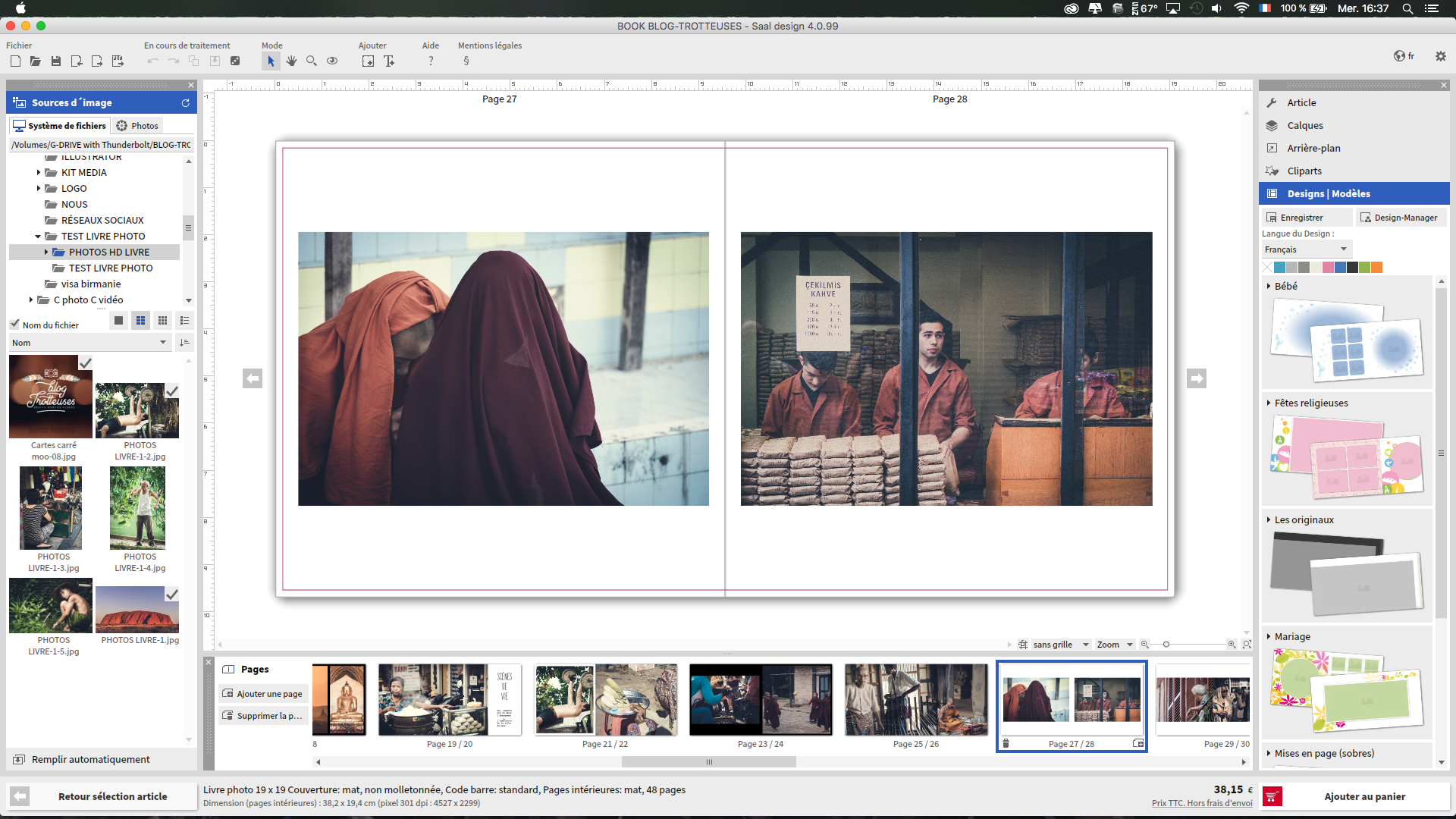Select the Page 21 / 22 thumbnail
Viewport: 1456px width, 819px height.
tap(605, 701)
